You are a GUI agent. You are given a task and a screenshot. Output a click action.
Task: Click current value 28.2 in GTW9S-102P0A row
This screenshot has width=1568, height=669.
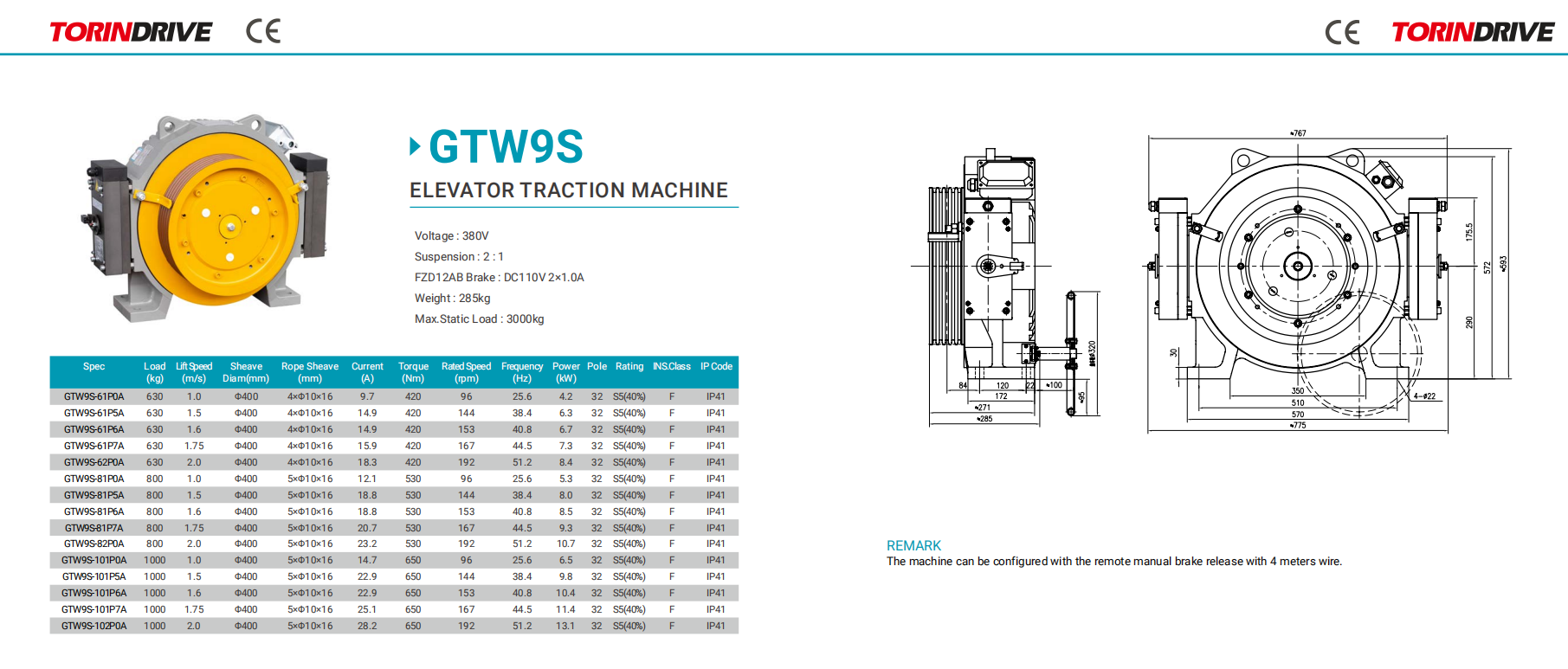(367, 626)
